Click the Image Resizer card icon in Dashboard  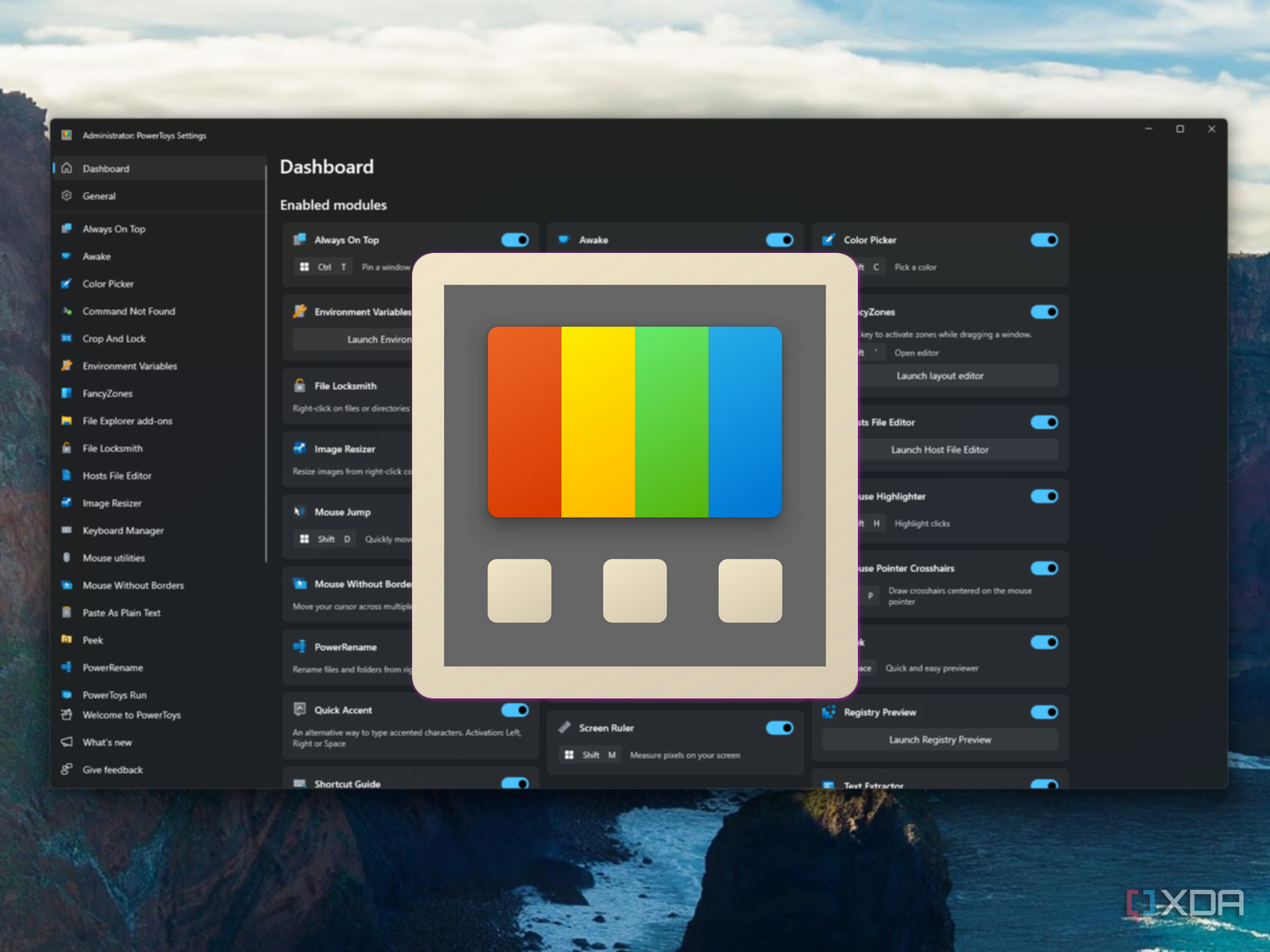299,448
